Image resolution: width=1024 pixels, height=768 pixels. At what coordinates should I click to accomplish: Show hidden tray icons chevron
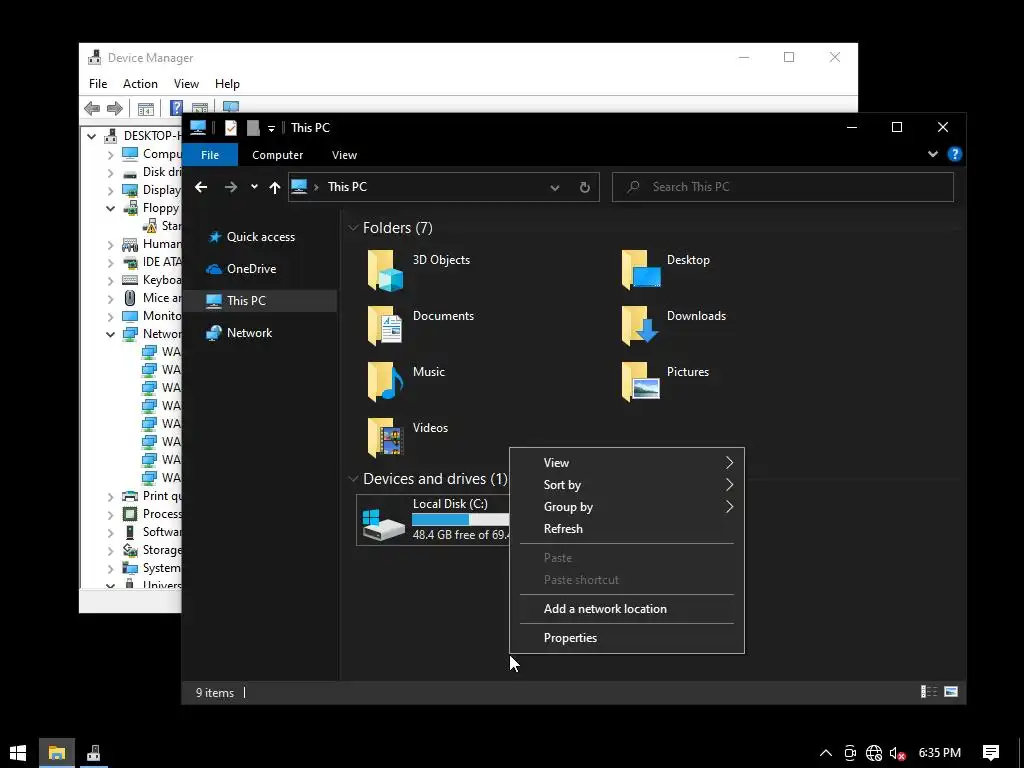pyautogui.click(x=825, y=753)
